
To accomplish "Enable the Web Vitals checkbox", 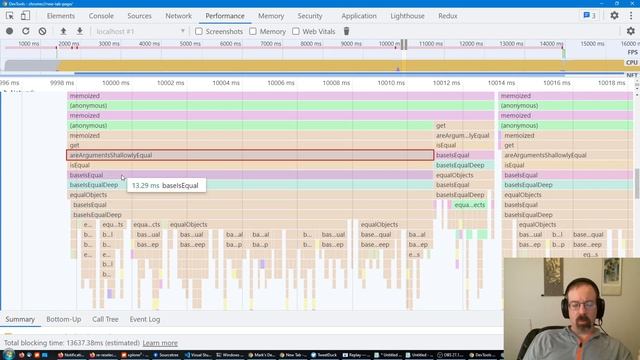I will [296, 31].
